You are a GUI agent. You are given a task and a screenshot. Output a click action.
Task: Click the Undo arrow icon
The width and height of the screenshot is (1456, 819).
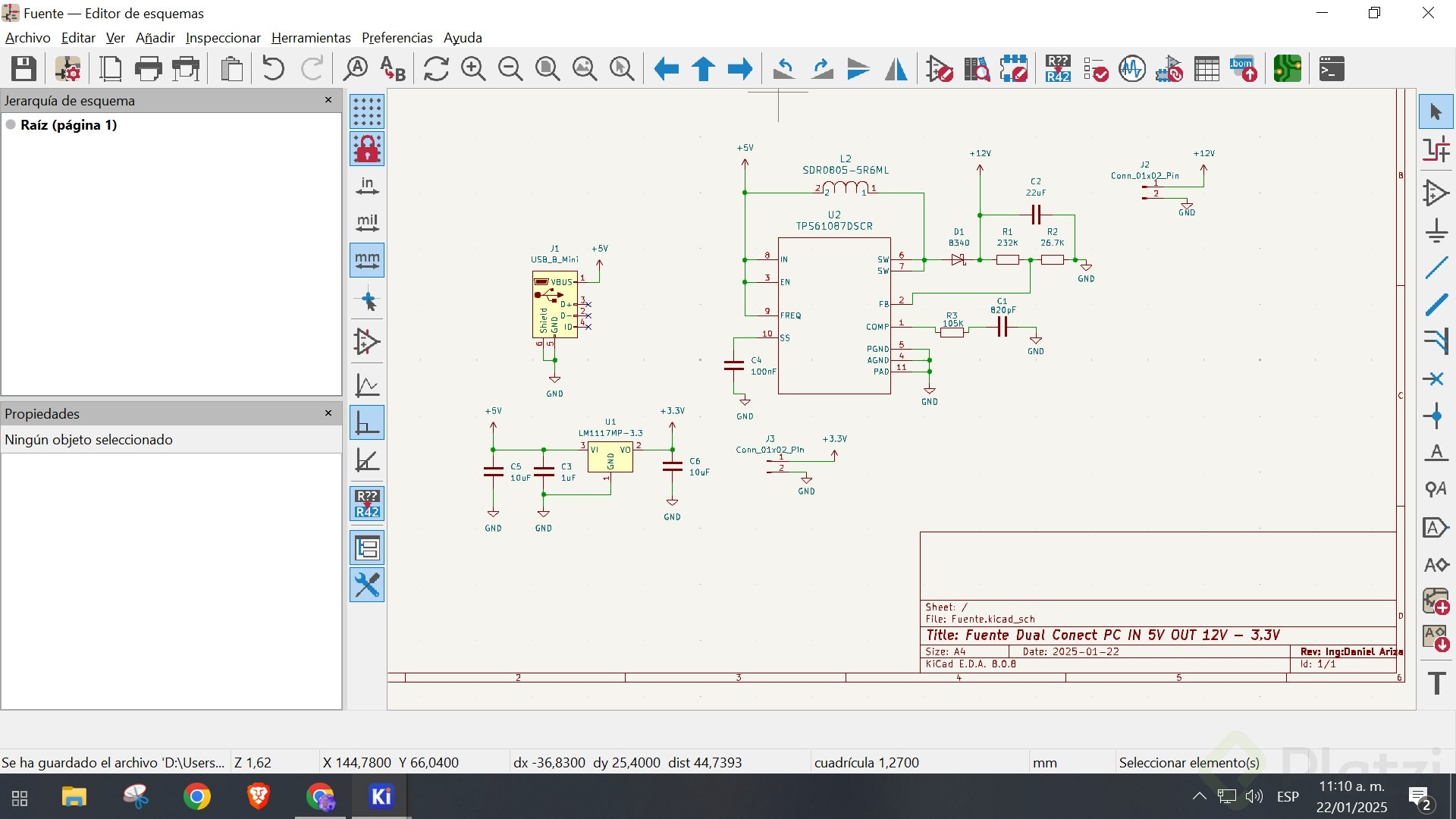(x=273, y=69)
